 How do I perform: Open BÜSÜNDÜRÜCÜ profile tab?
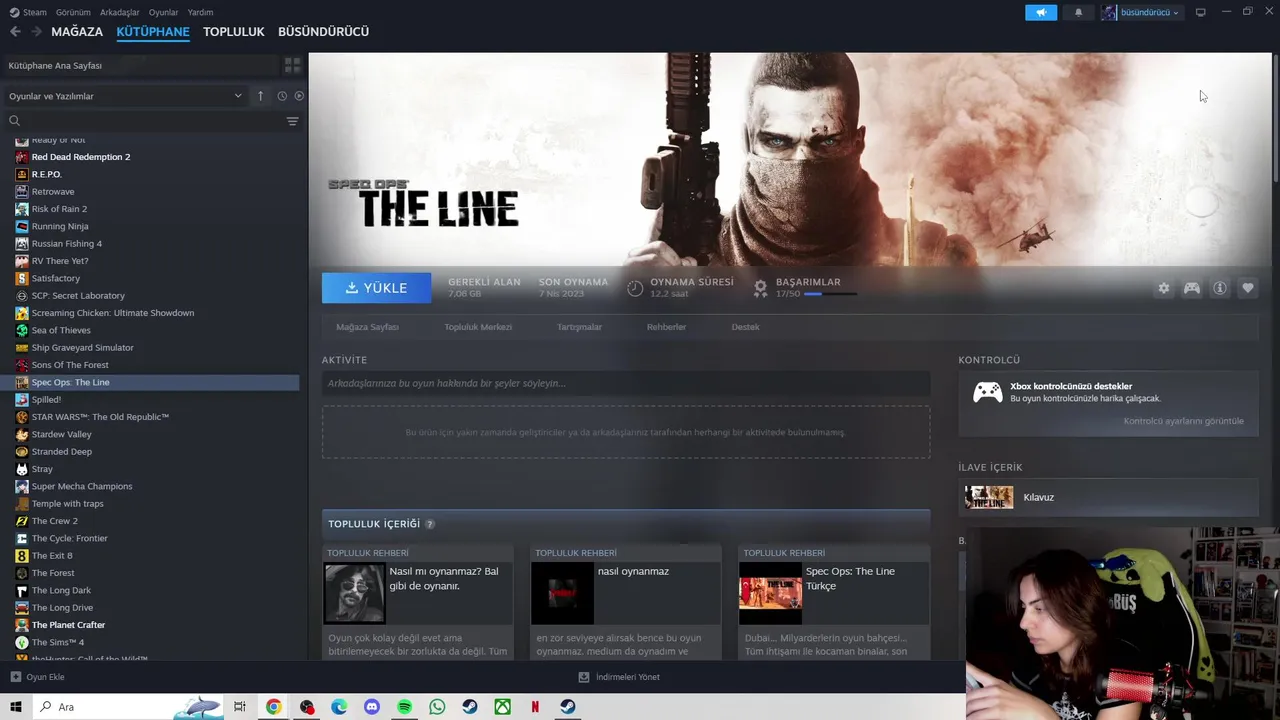click(323, 32)
